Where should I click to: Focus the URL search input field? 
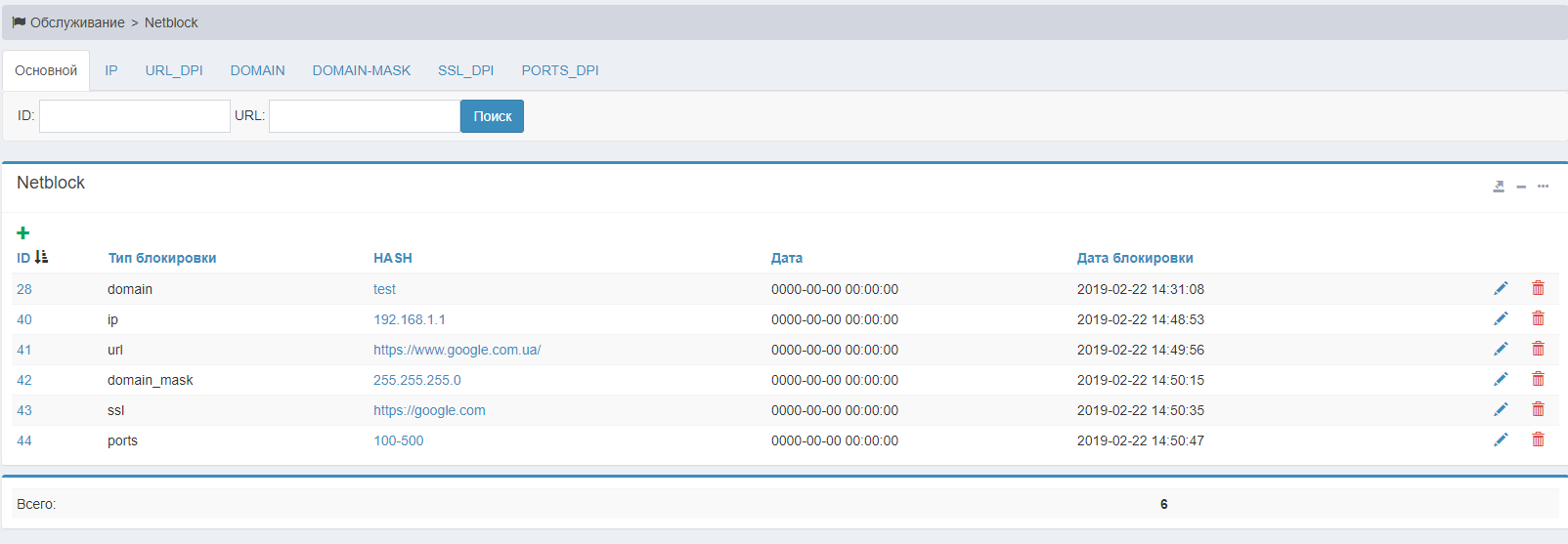pyautogui.click(x=364, y=116)
